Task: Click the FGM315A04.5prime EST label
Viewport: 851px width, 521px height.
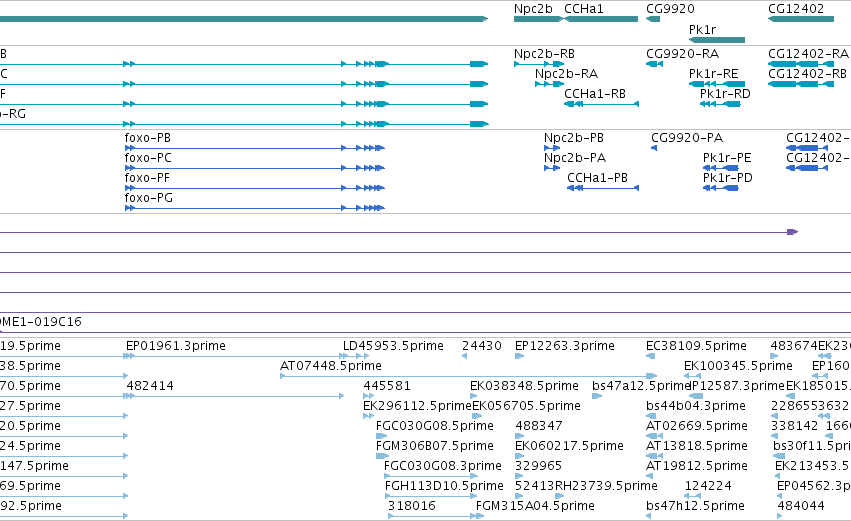Action: pyautogui.click(x=535, y=507)
